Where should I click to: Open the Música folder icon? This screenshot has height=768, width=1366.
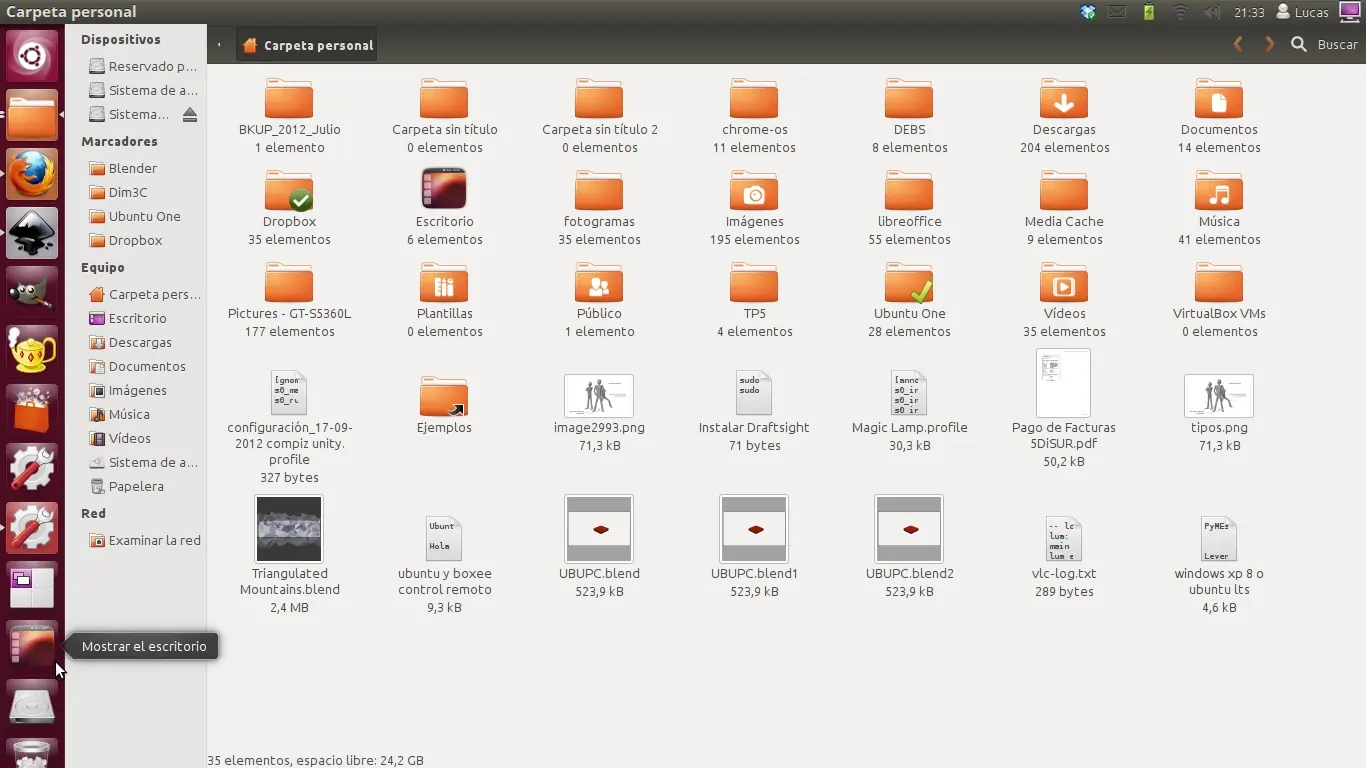[1218, 192]
